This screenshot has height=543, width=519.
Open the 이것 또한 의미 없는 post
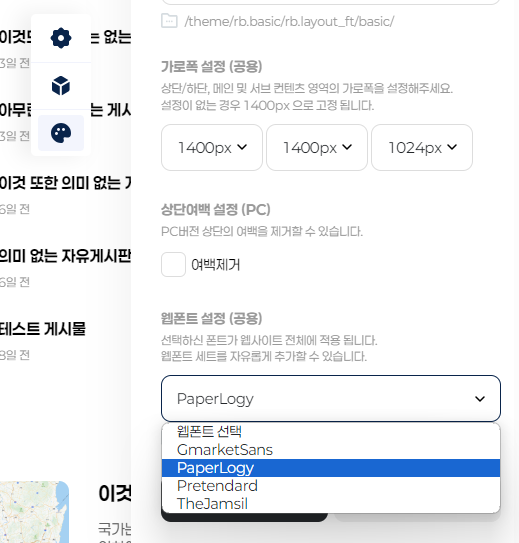[x=65, y=183]
